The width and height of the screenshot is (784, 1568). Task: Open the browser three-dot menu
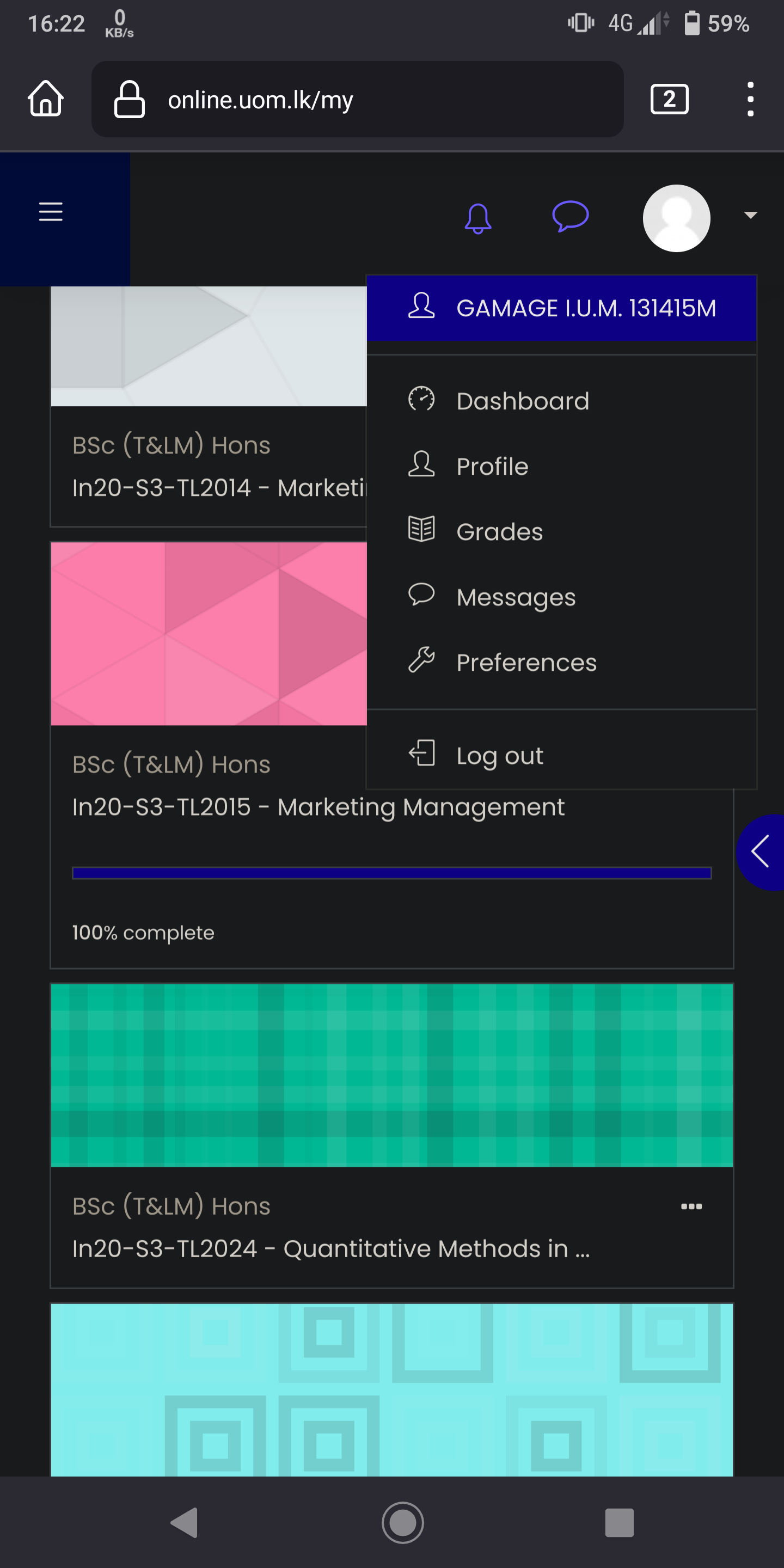click(x=751, y=99)
